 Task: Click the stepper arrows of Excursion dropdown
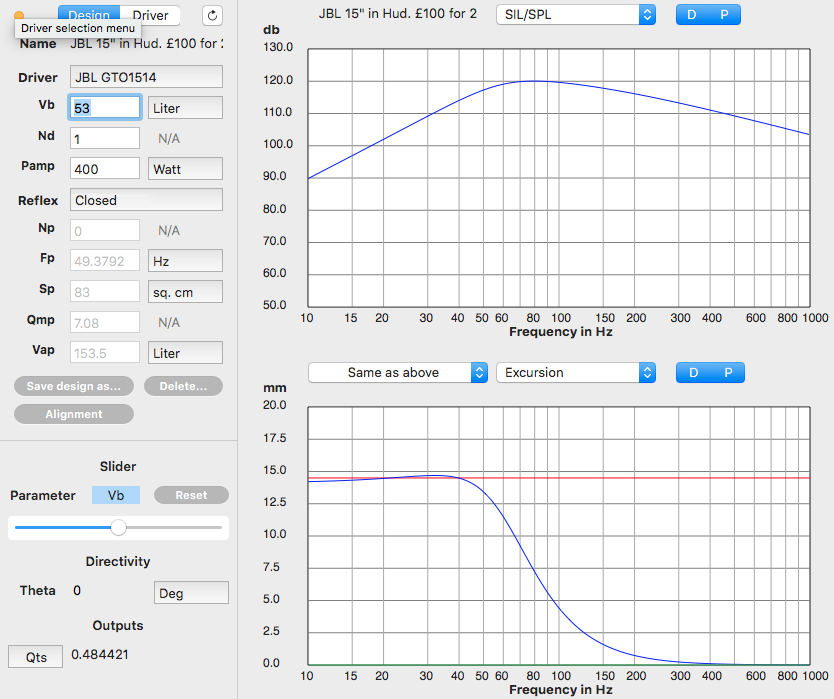pos(647,372)
